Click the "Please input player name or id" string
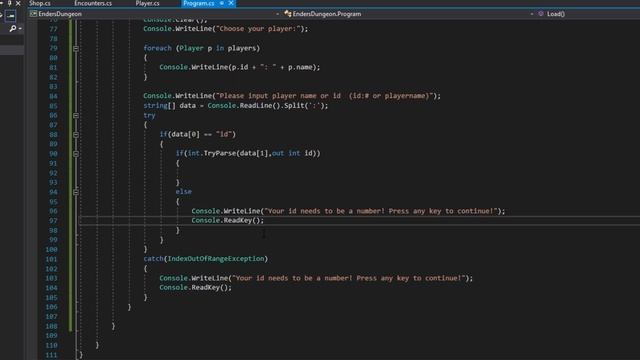This screenshot has height=360, width=640. pos(324,96)
